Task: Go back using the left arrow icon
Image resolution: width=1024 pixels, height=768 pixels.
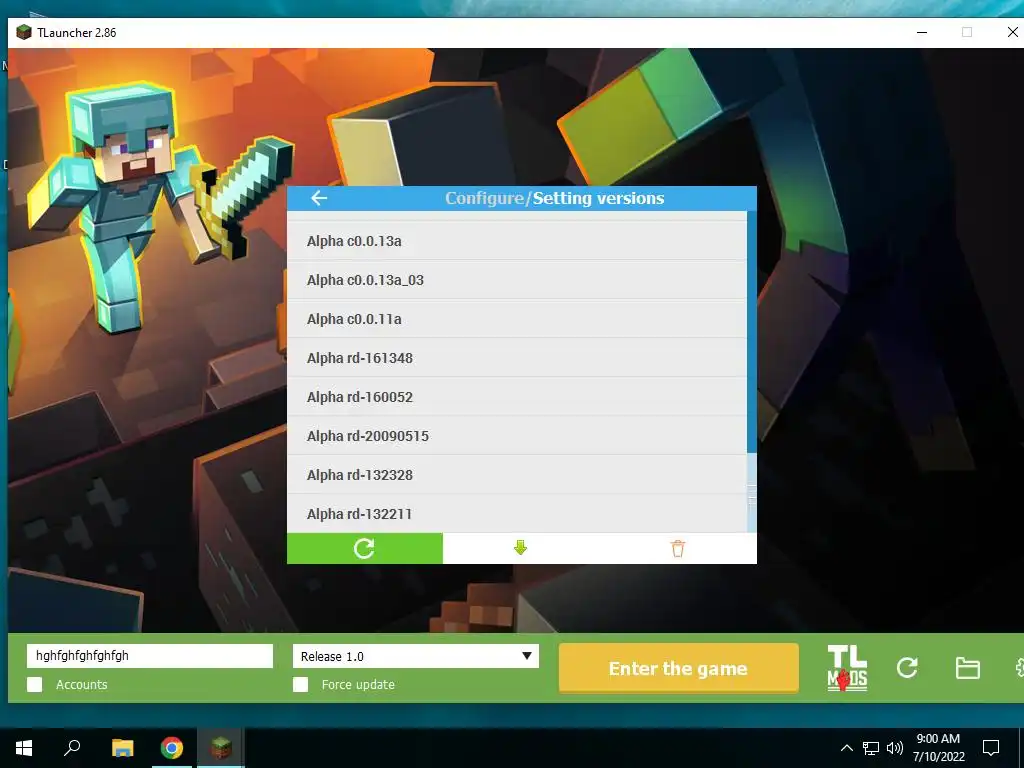Action: tap(319, 198)
